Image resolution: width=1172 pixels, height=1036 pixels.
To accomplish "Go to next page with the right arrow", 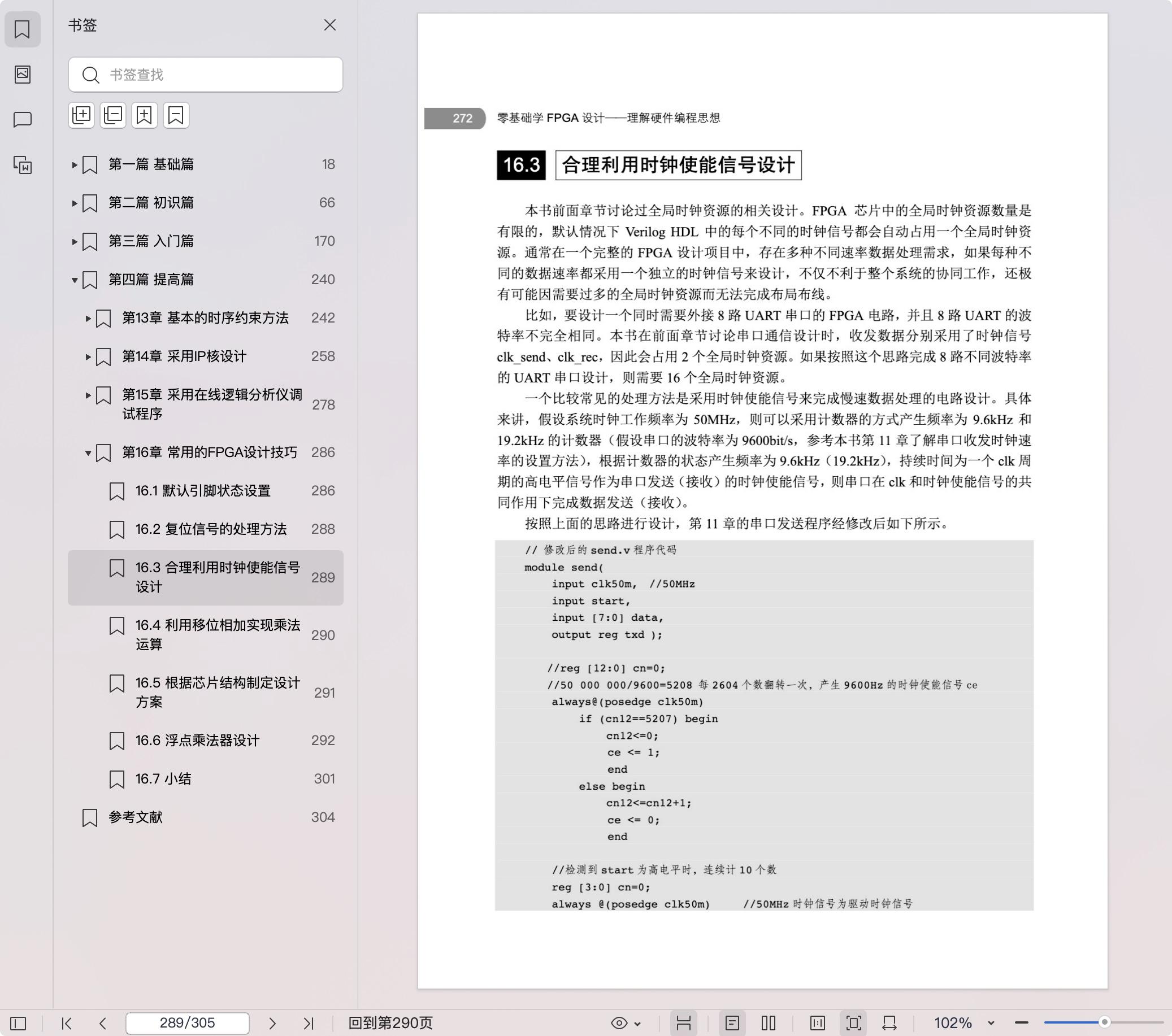I will [272, 1022].
